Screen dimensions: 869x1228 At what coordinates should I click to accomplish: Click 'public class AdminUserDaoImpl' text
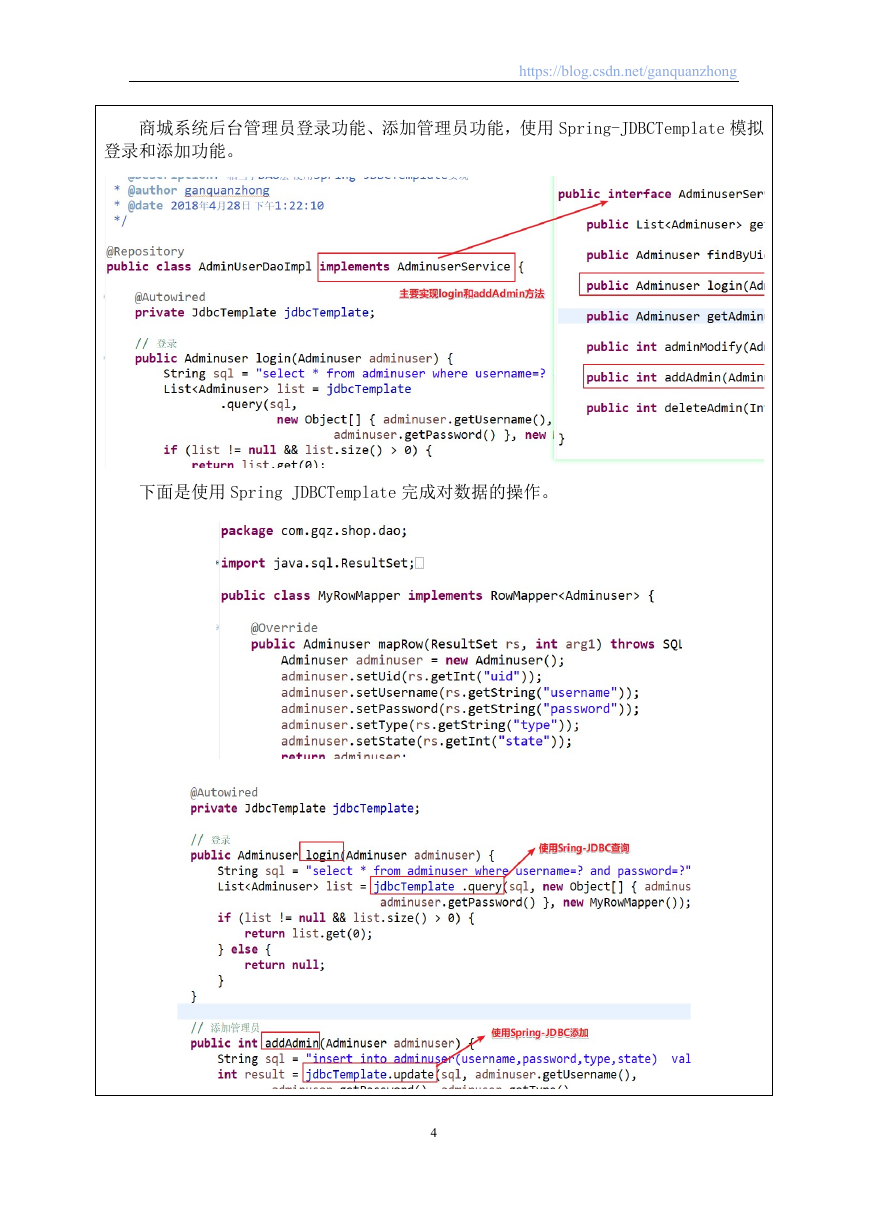(209, 267)
